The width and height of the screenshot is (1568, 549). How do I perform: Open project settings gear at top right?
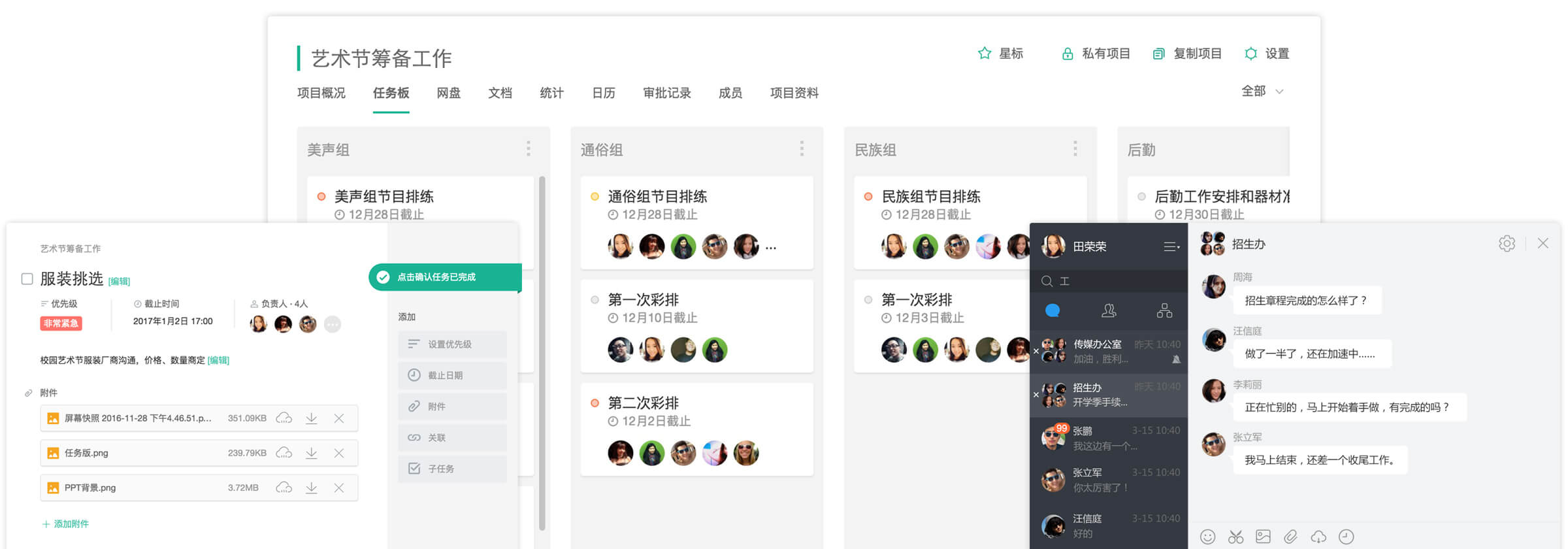point(1250,54)
